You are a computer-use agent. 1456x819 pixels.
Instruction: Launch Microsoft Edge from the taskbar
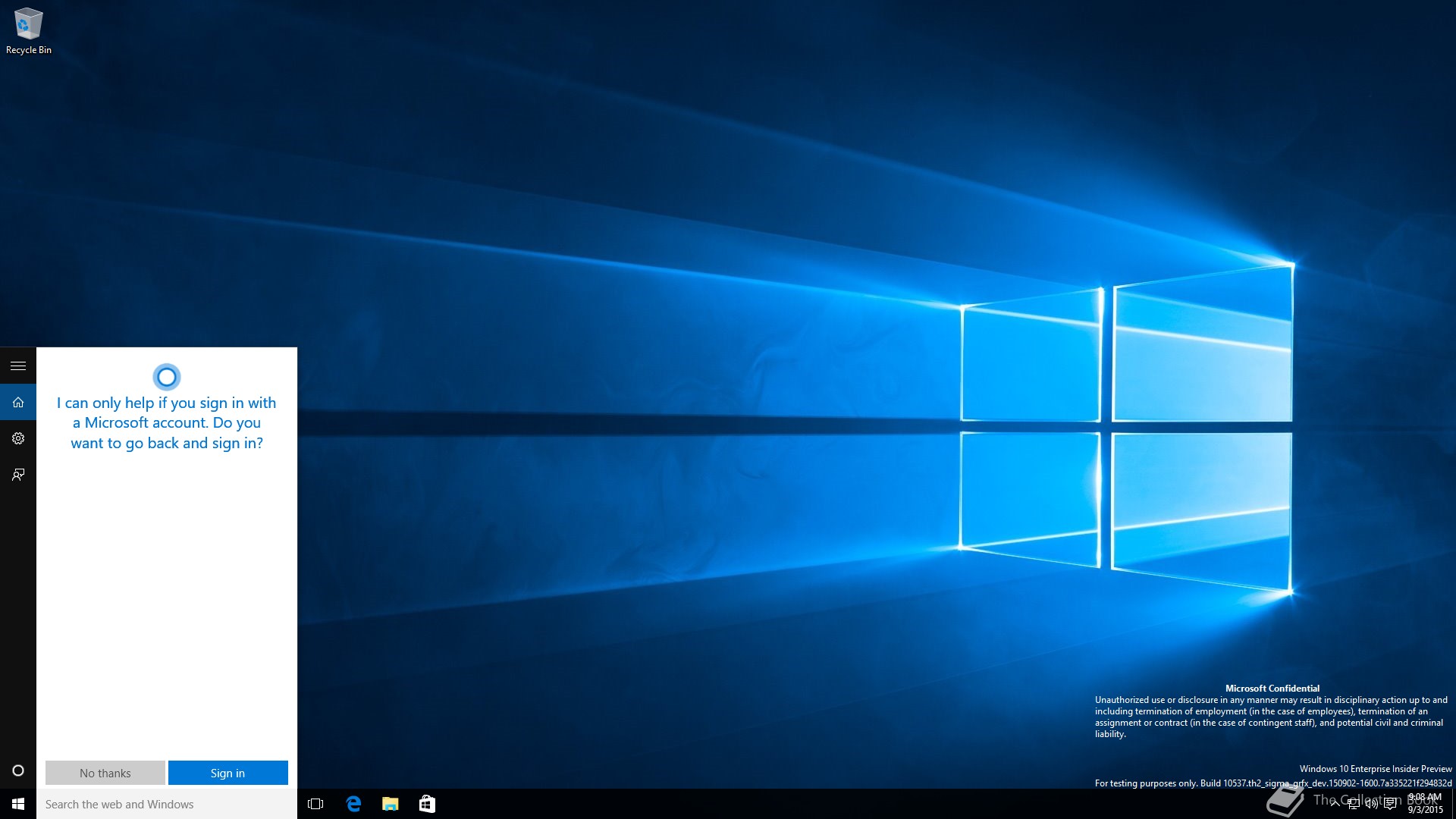[353, 804]
